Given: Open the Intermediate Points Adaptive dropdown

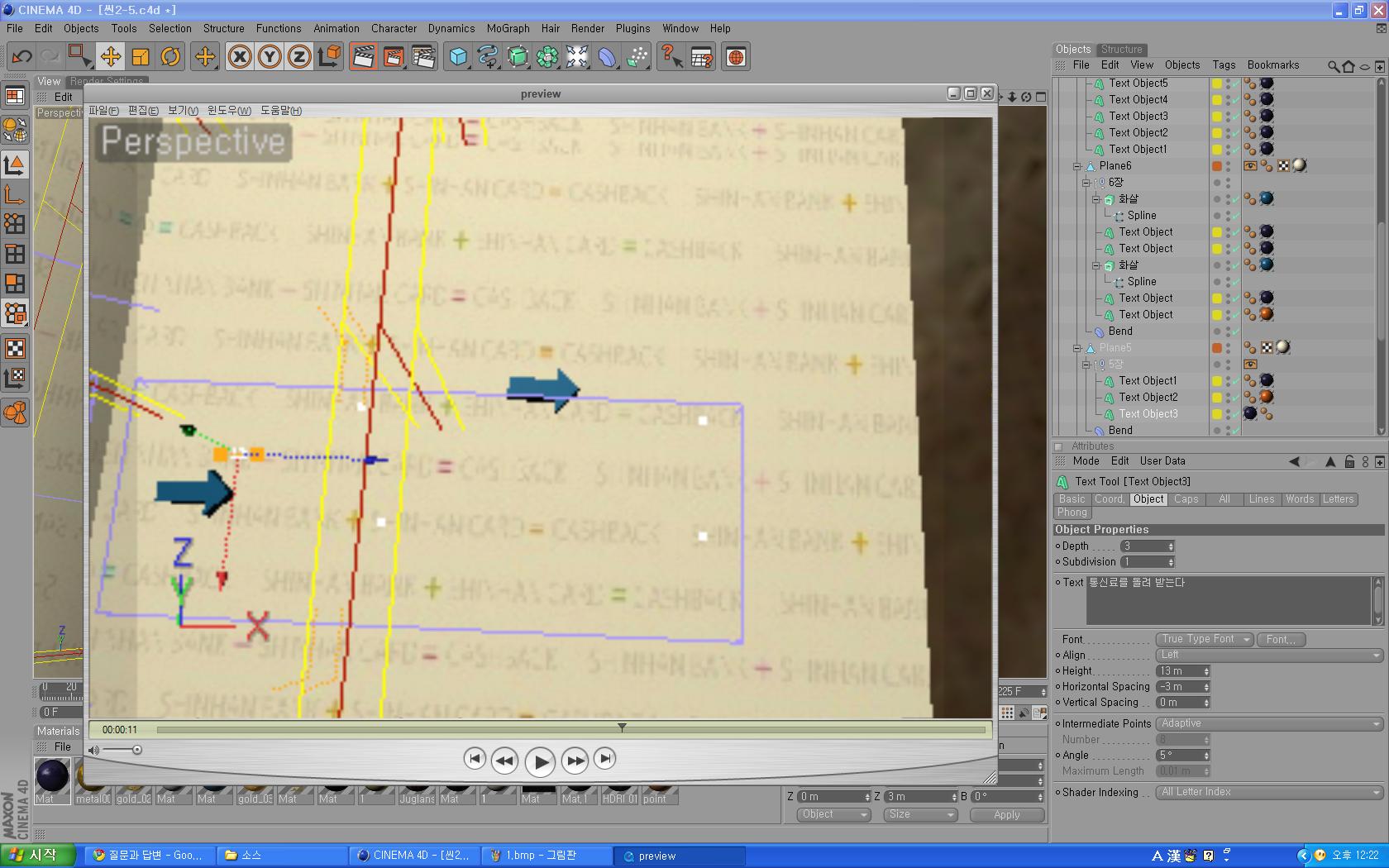Looking at the screenshot, I should click(x=1268, y=723).
